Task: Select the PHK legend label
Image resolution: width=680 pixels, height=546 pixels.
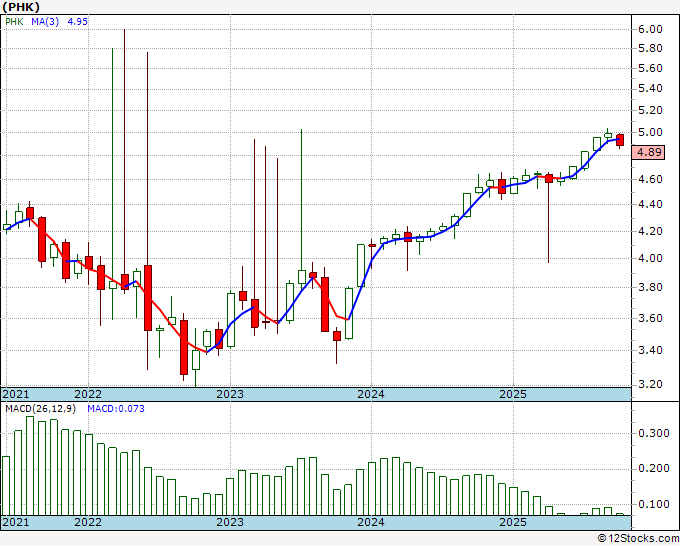Action: pyautogui.click(x=14, y=22)
